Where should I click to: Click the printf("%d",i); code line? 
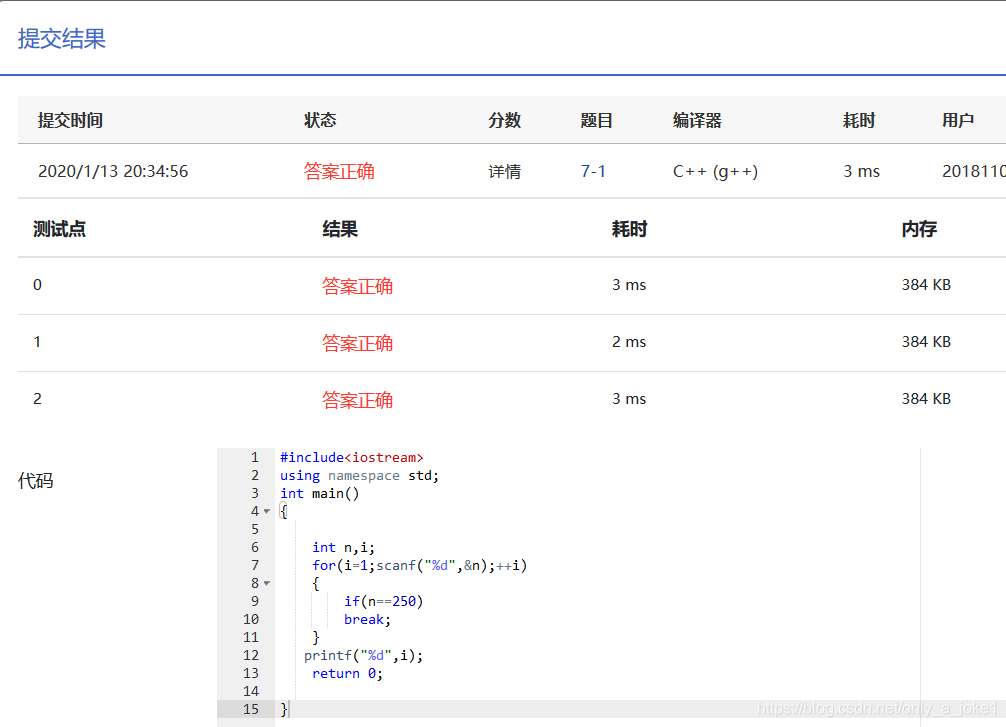coord(364,655)
